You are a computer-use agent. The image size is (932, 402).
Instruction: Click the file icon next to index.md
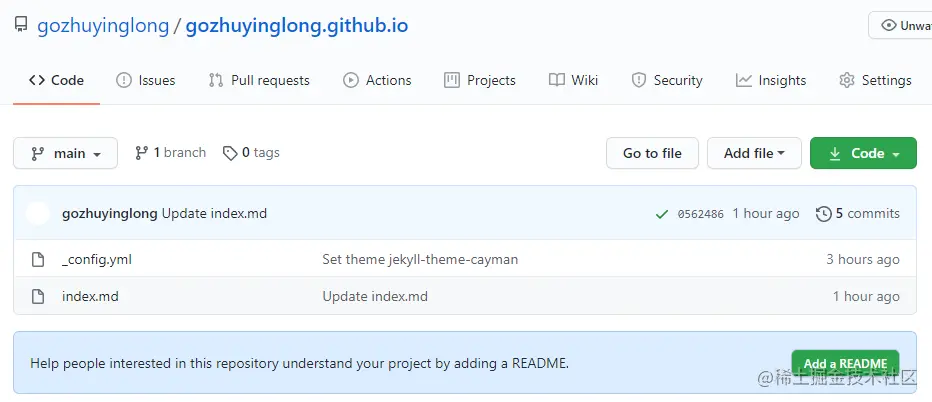(x=38, y=296)
